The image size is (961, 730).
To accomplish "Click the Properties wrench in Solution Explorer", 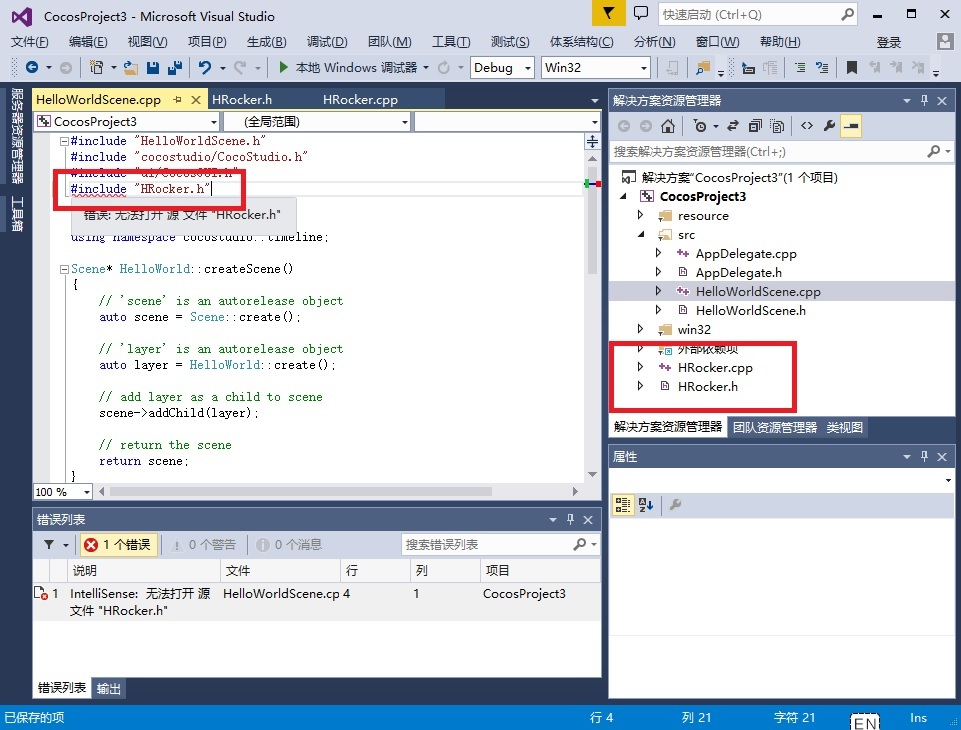I will click(829, 126).
